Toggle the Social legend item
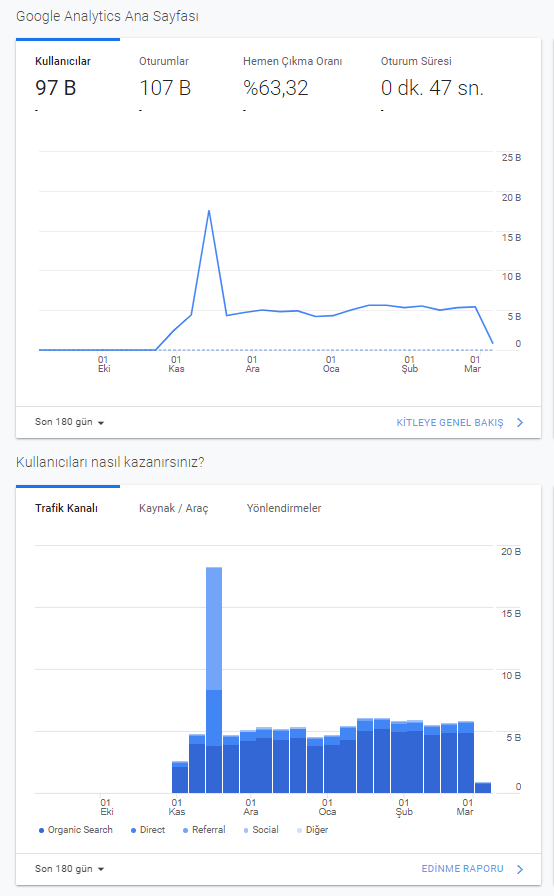554x896 pixels. click(261, 830)
